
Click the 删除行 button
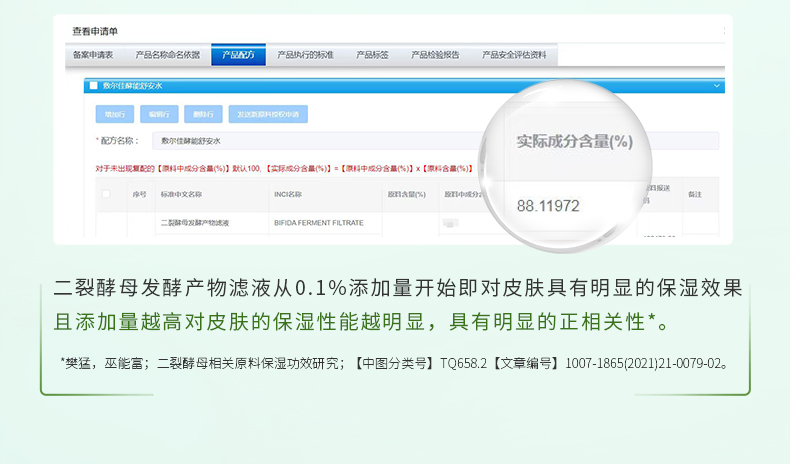(203, 114)
